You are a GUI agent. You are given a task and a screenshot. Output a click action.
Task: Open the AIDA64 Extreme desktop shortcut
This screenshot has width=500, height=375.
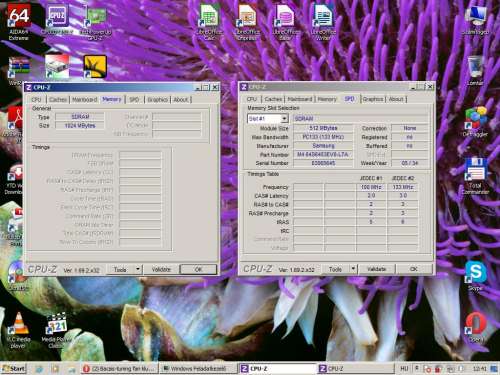coord(19,21)
